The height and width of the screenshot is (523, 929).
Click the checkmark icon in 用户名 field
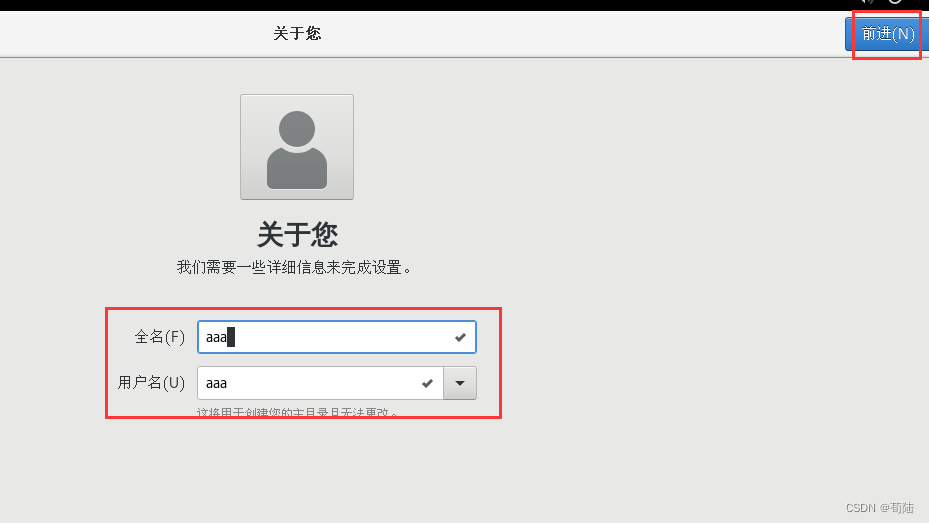[427, 384]
